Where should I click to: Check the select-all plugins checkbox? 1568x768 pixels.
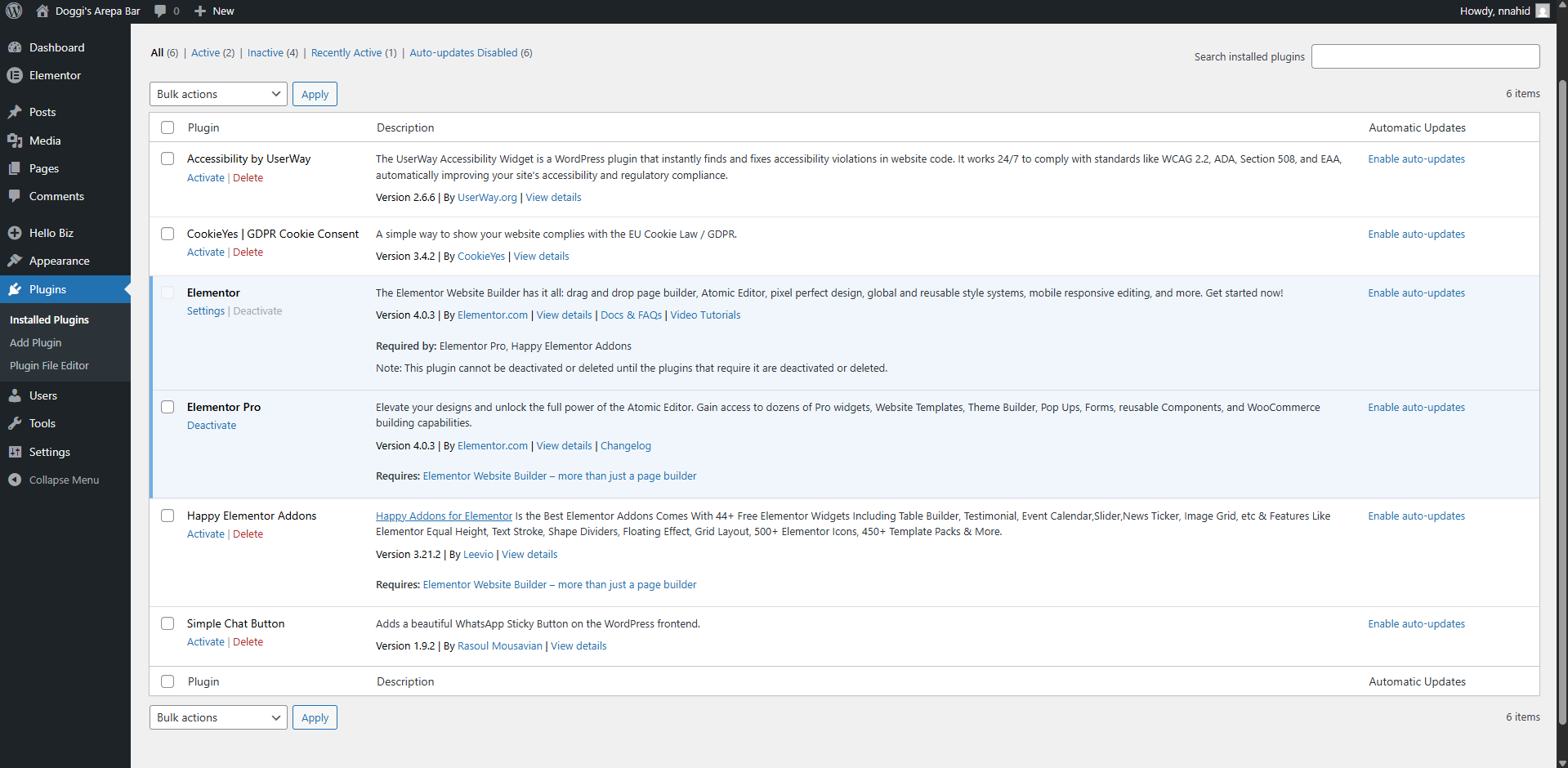point(168,127)
